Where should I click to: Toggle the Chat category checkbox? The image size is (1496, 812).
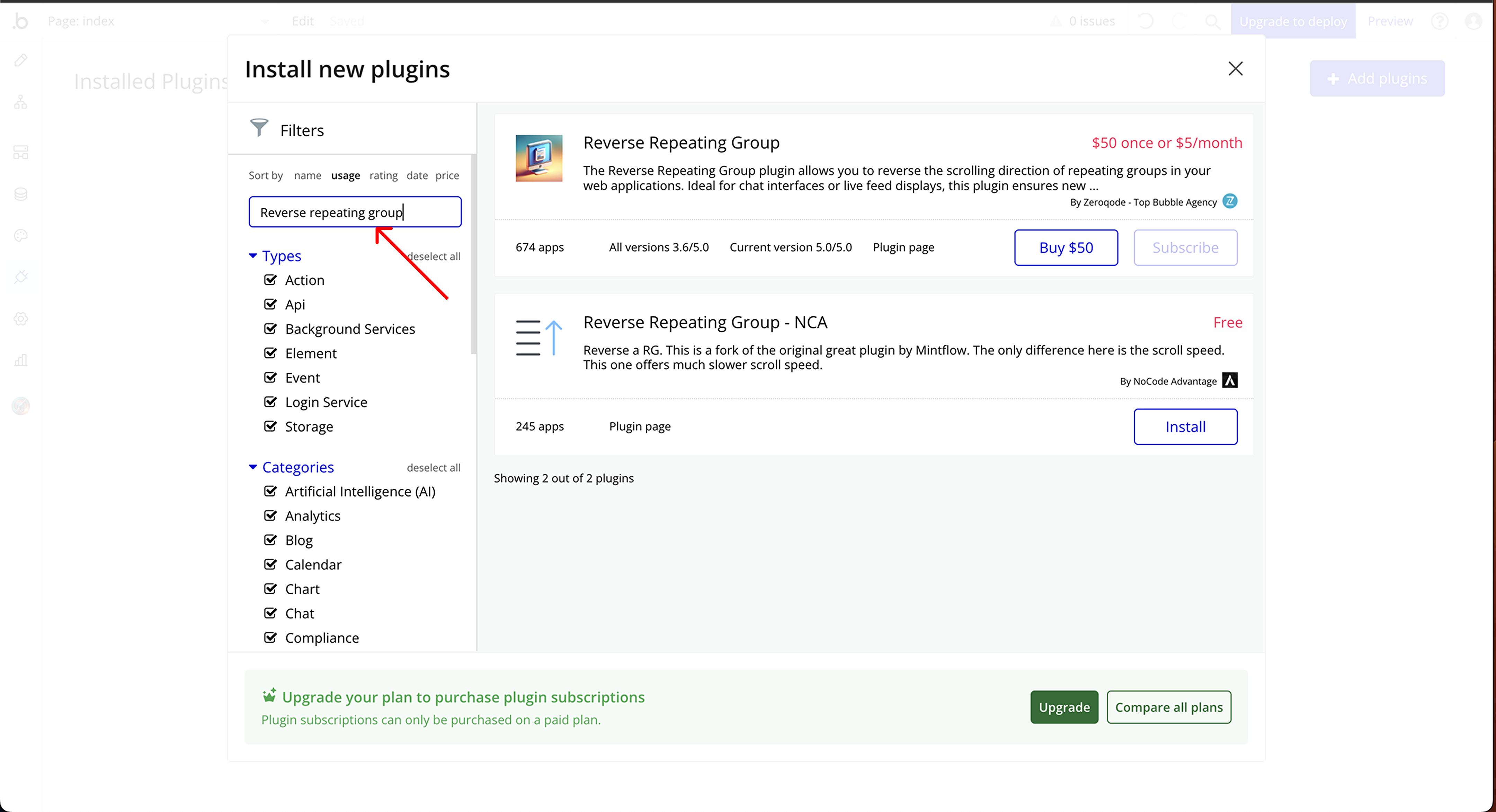[270, 613]
